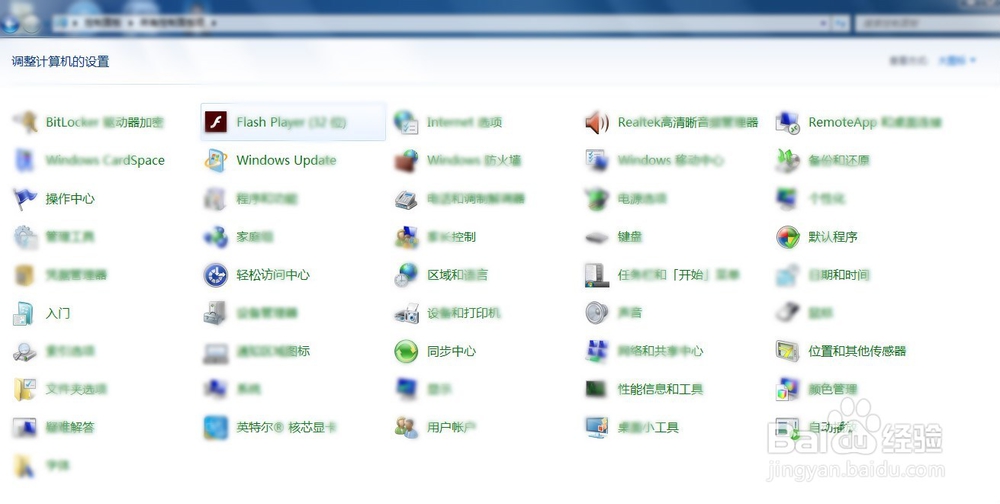Open the 索引选项 magnifier icon
The image size is (1000, 504).
coord(26,352)
